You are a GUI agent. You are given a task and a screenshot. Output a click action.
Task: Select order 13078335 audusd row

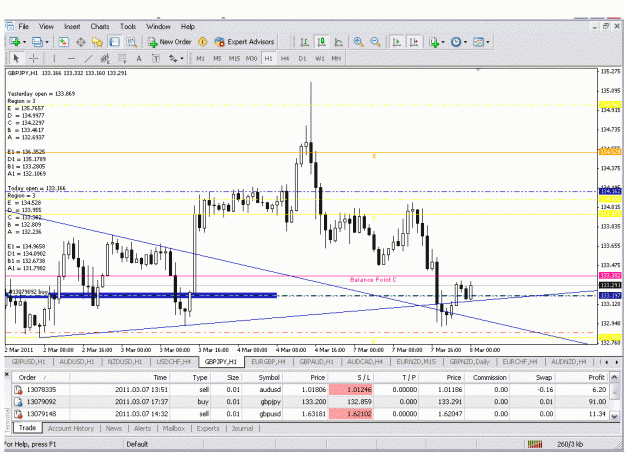click(x=310, y=389)
